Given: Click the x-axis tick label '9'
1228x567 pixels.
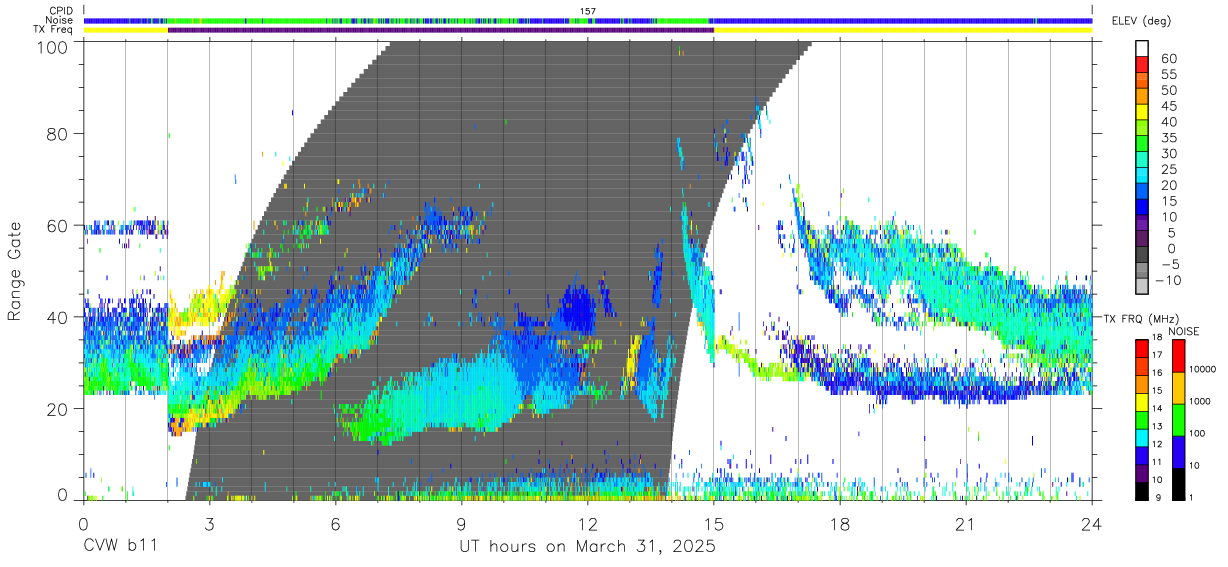Looking at the screenshot, I should (x=462, y=523).
